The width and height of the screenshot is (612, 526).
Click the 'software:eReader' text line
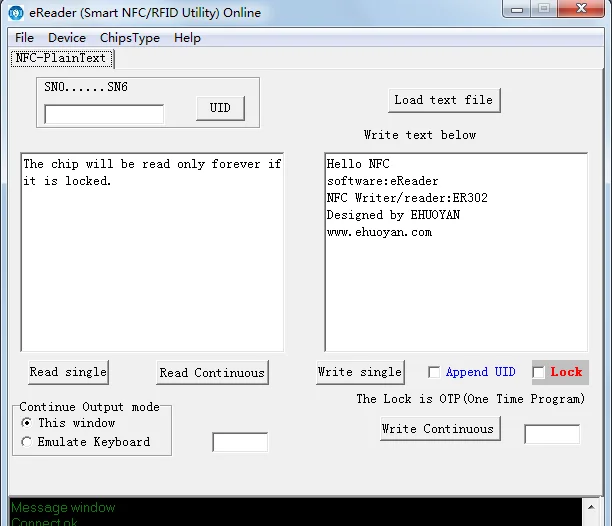pyautogui.click(x=382, y=181)
